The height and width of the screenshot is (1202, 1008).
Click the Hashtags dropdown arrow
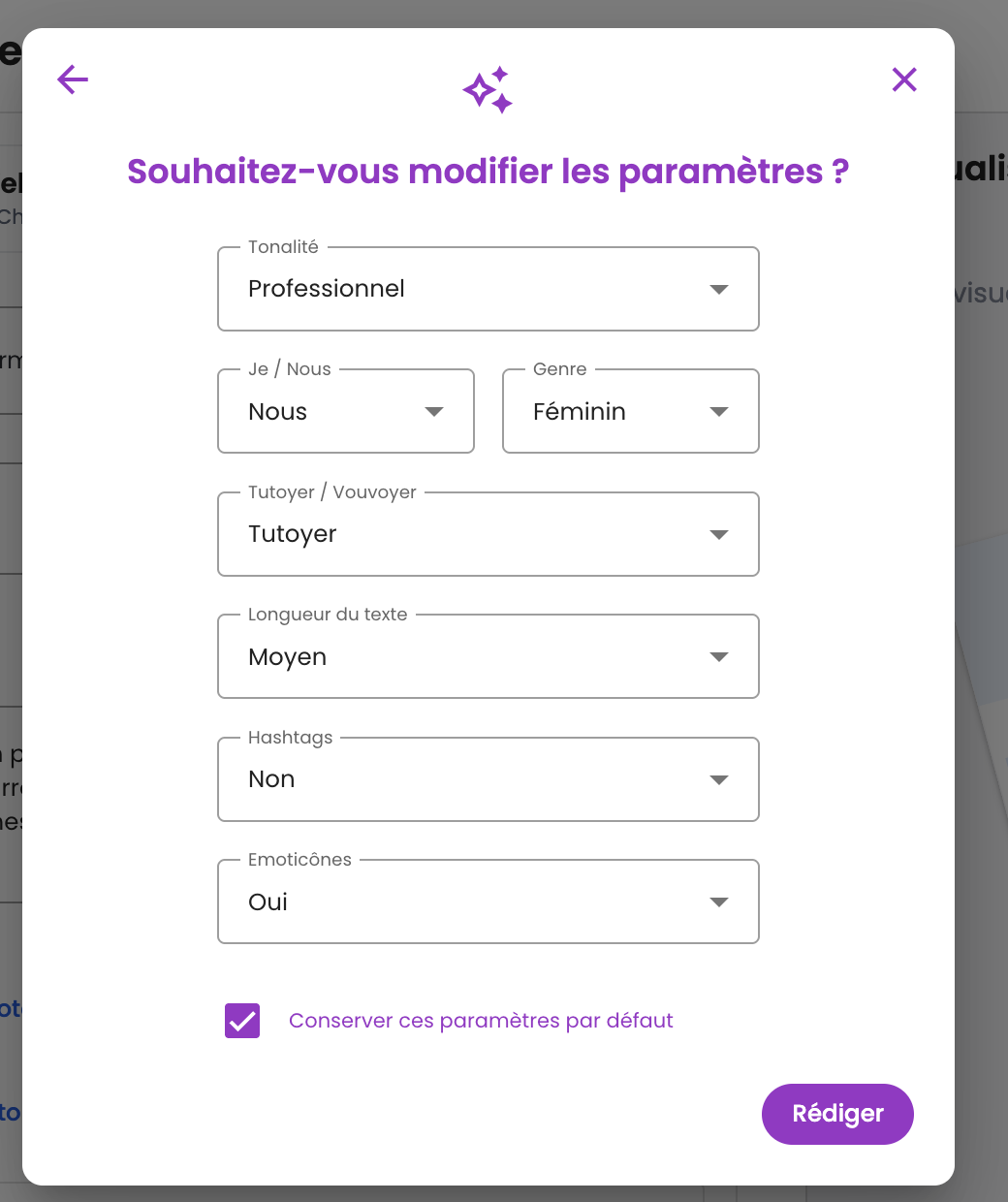coord(719,780)
